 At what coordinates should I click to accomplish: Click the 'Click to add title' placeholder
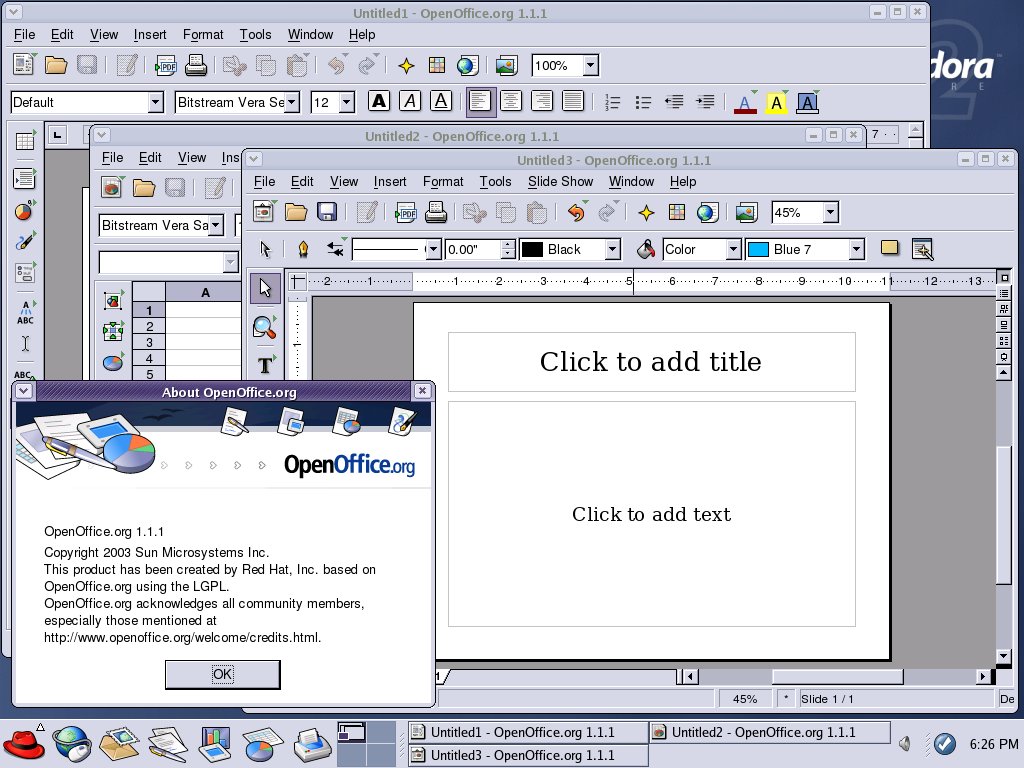[x=651, y=362]
